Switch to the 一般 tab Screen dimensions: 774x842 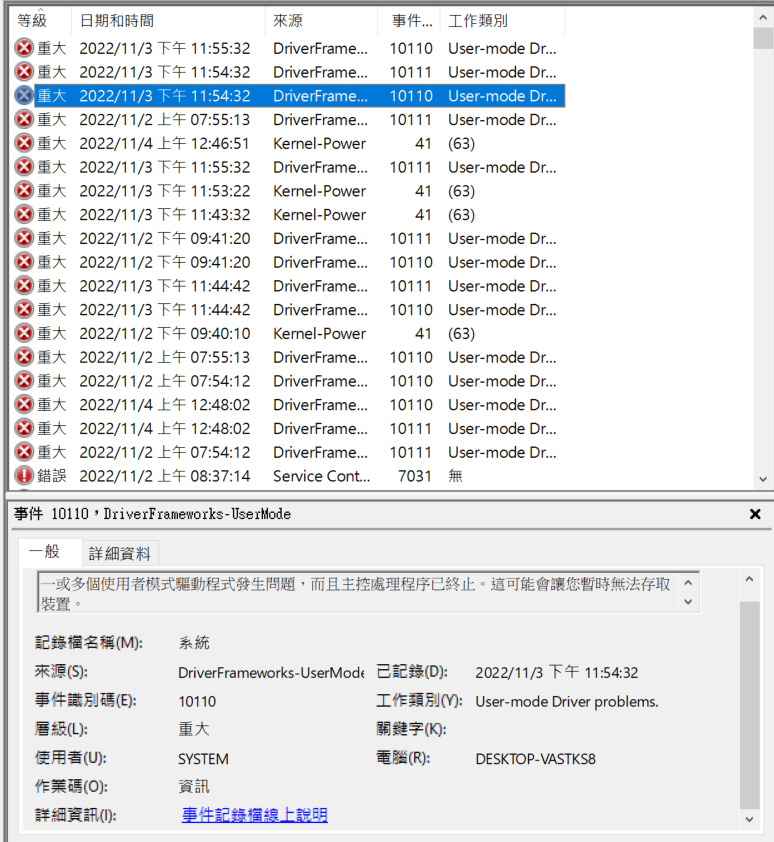50,551
